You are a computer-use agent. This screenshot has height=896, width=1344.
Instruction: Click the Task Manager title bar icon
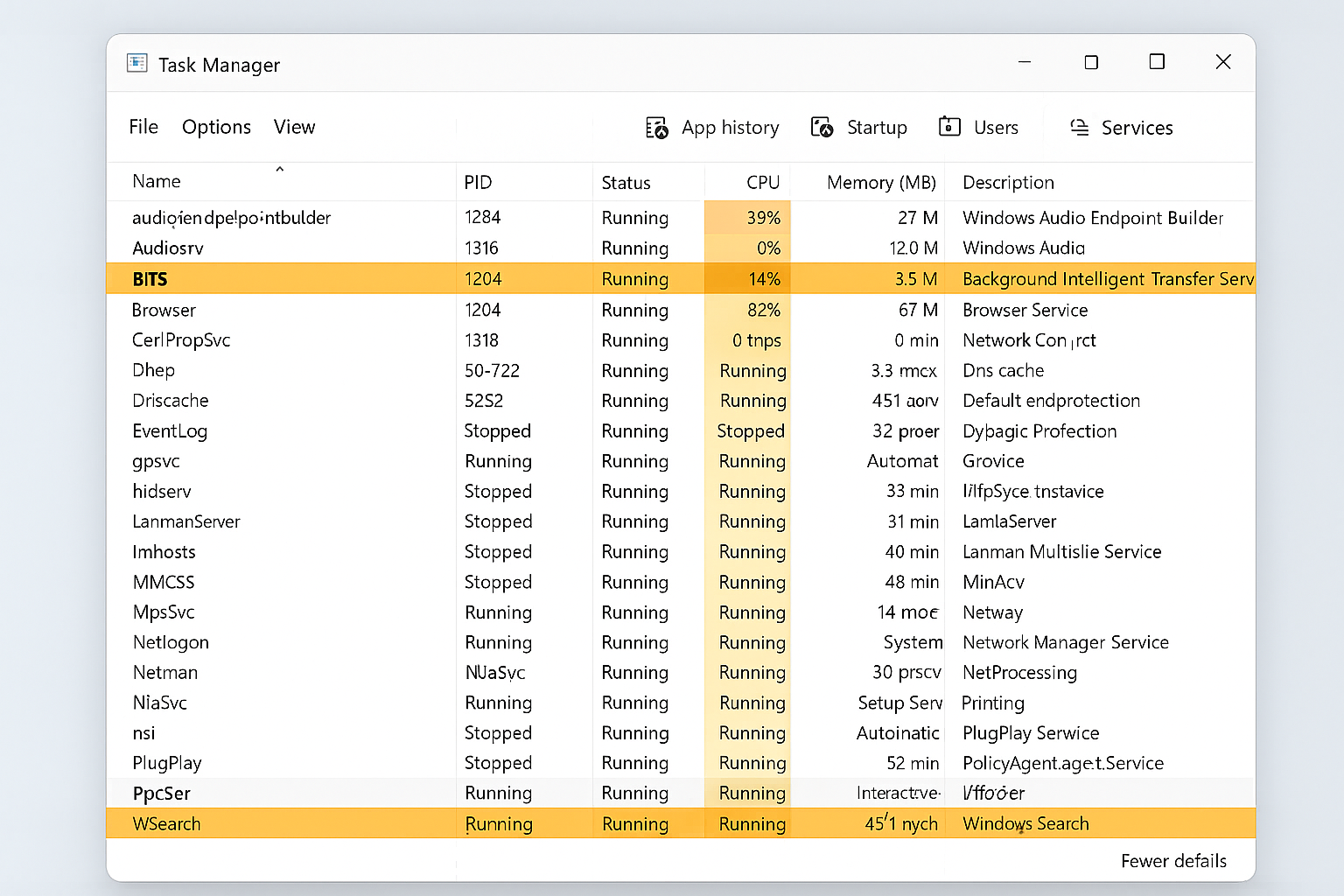point(137,63)
